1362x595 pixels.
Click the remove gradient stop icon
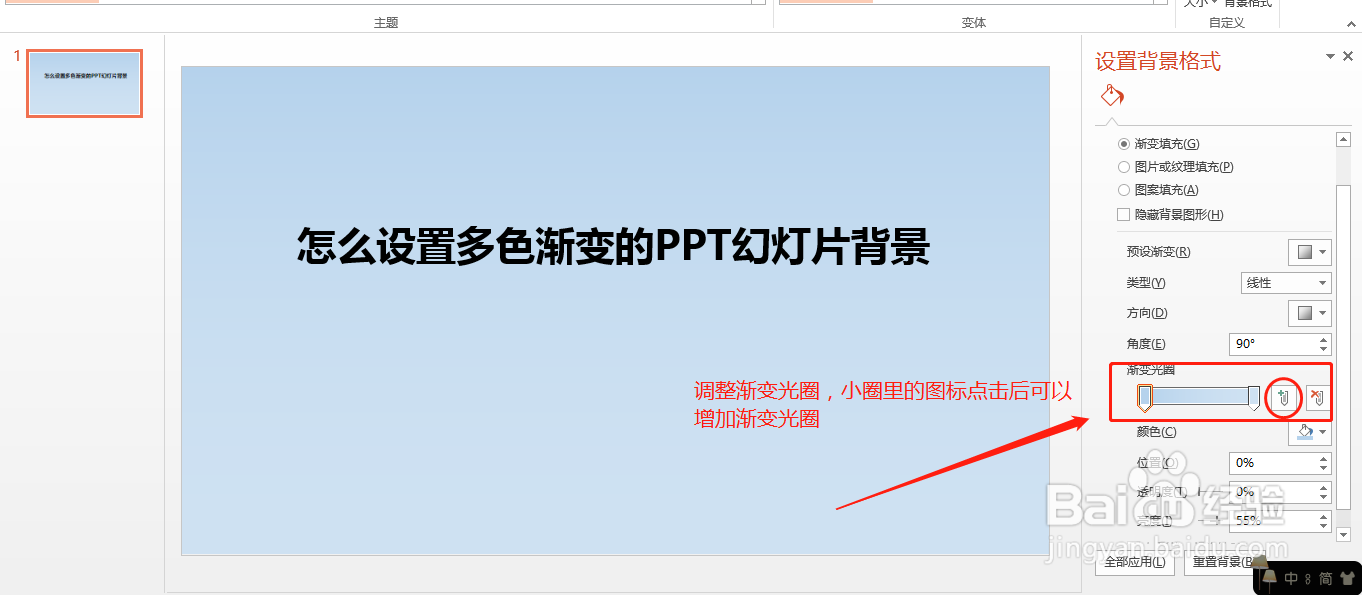[x=1318, y=398]
